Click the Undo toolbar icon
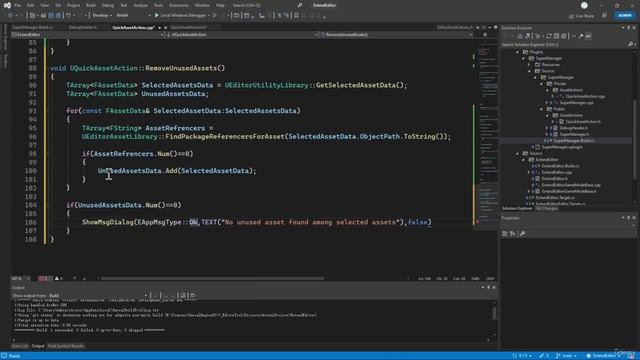The width and height of the screenshot is (640, 360). pos(69,16)
